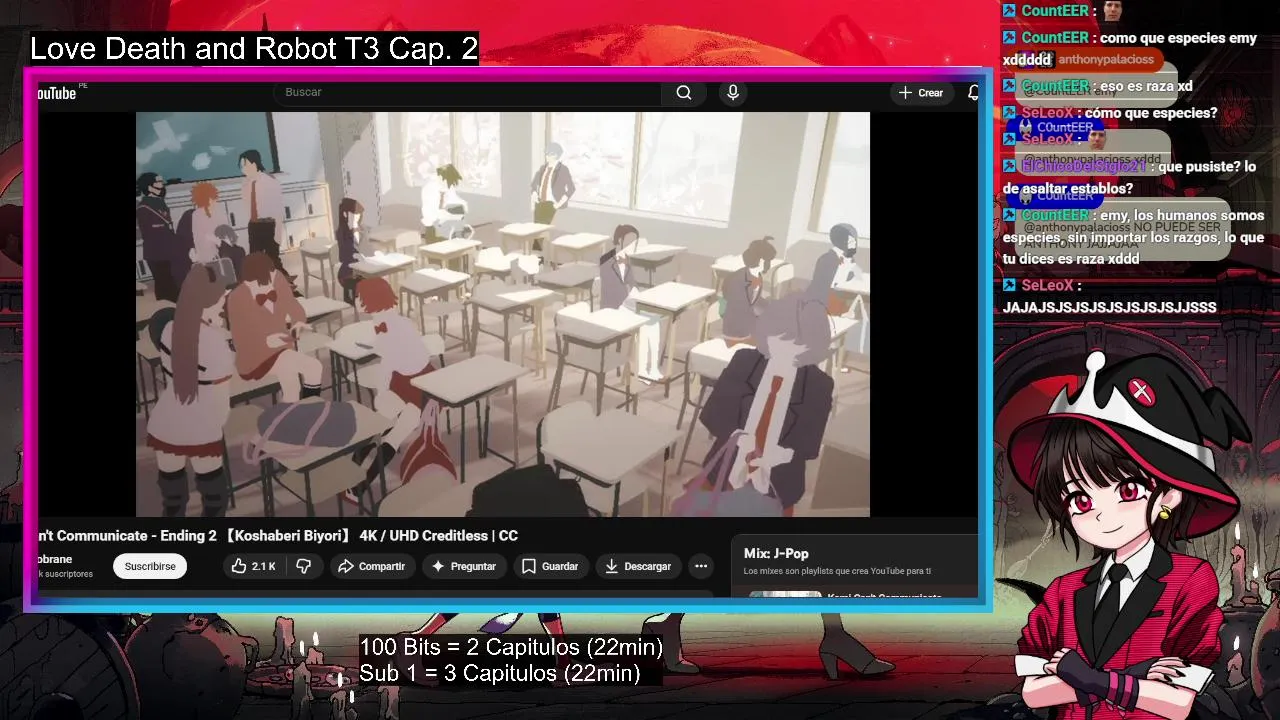Click the Buscar search field
Viewport: 1280px width, 720px height.
(x=467, y=92)
